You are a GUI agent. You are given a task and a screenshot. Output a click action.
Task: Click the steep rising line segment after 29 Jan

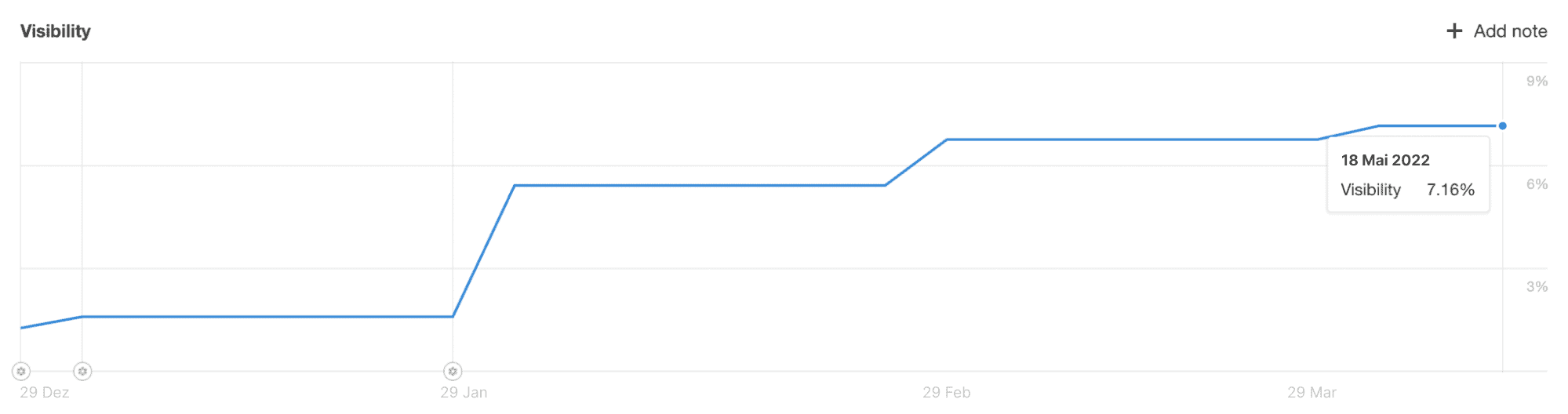point(483,251)
